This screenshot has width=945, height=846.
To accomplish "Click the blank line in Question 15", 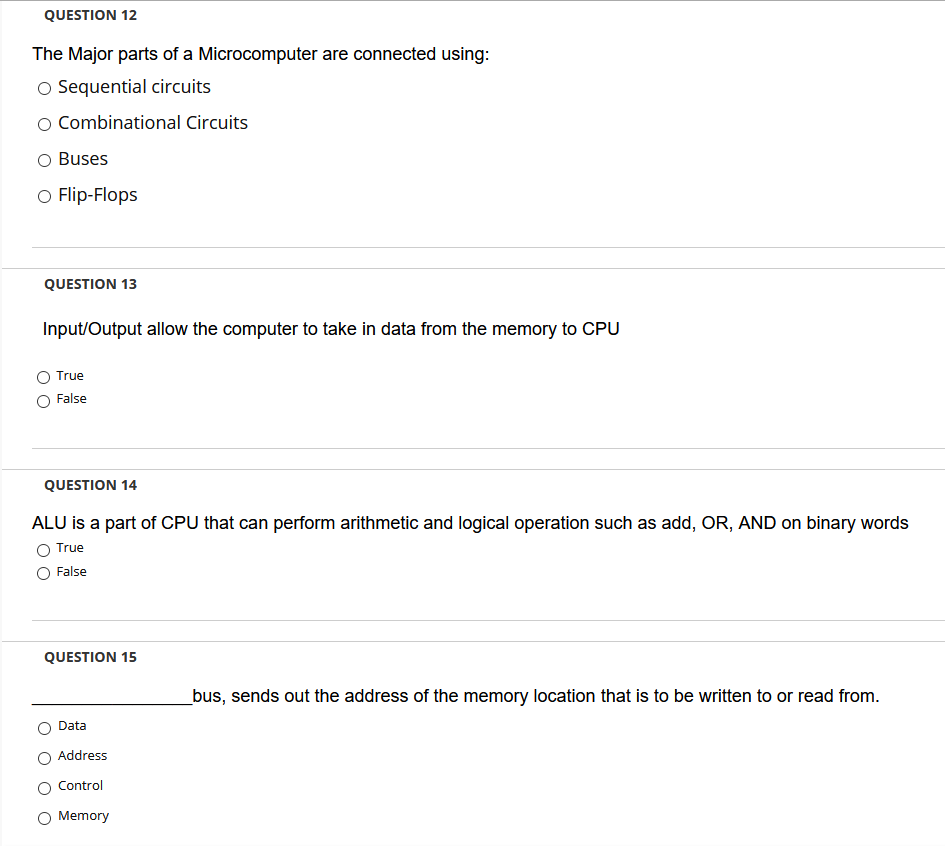I will tap(110, 697).
